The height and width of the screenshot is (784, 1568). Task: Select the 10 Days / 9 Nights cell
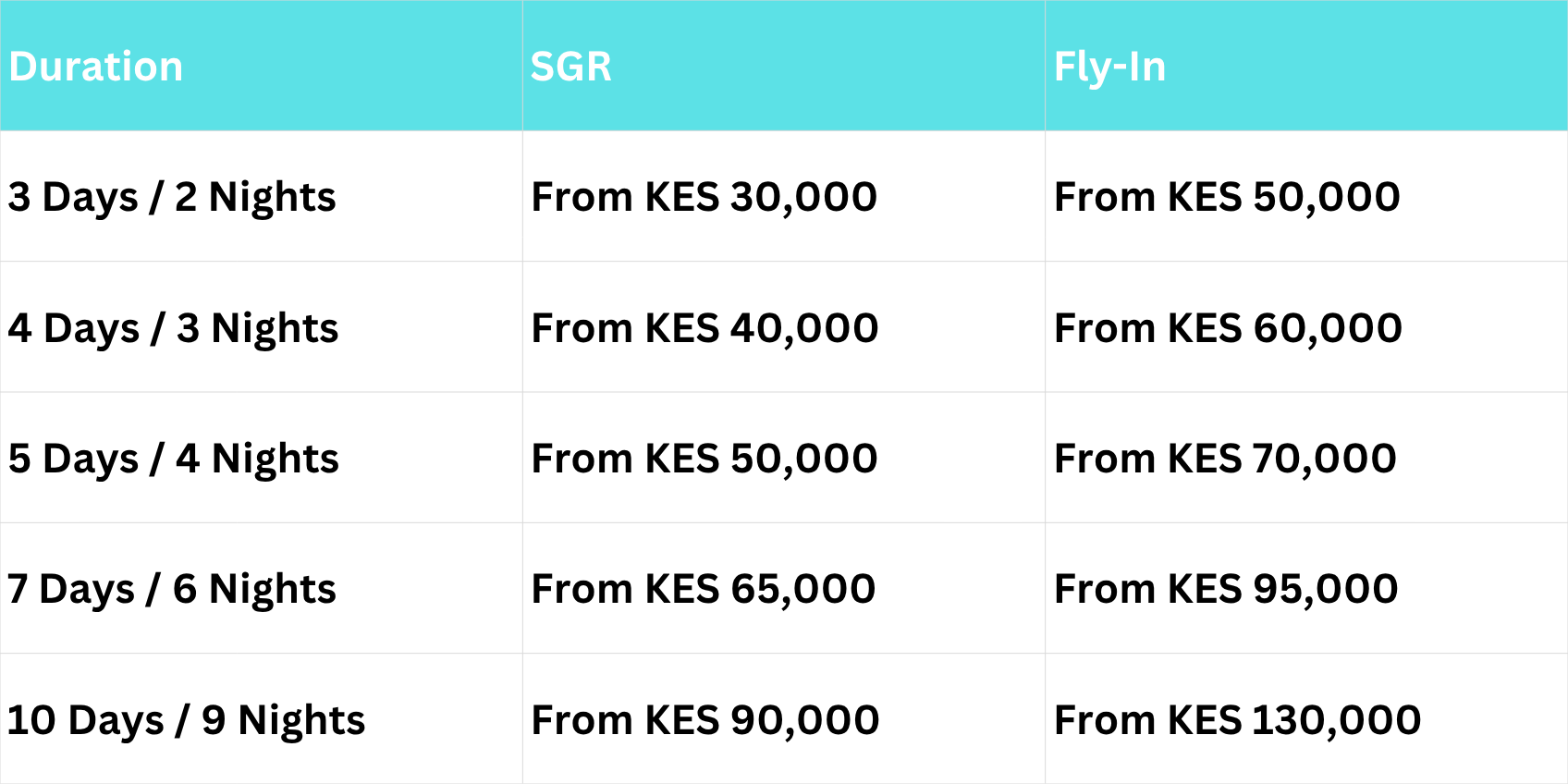[x=186, y=720]
